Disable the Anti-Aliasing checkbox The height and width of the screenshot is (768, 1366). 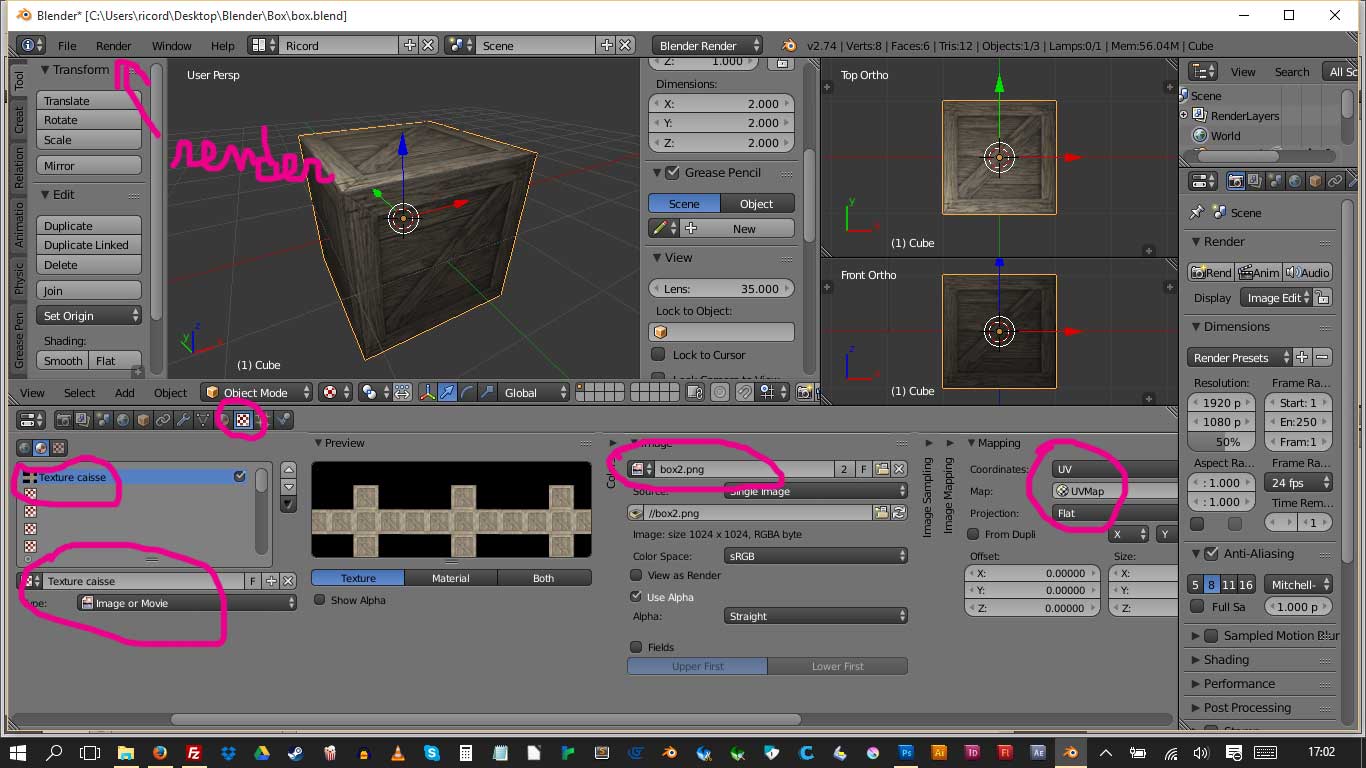click(1212, 554)
